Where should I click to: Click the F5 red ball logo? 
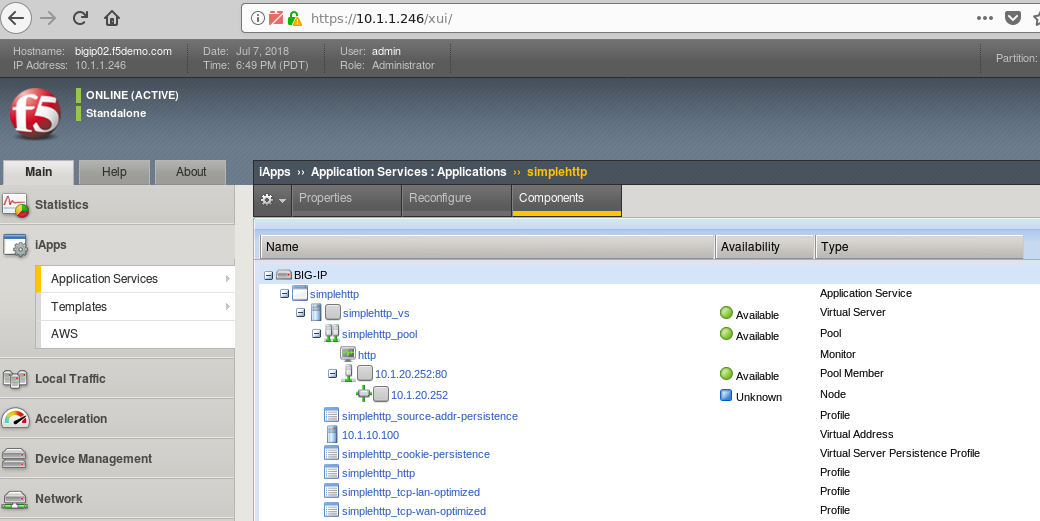(x=35, y=113)
